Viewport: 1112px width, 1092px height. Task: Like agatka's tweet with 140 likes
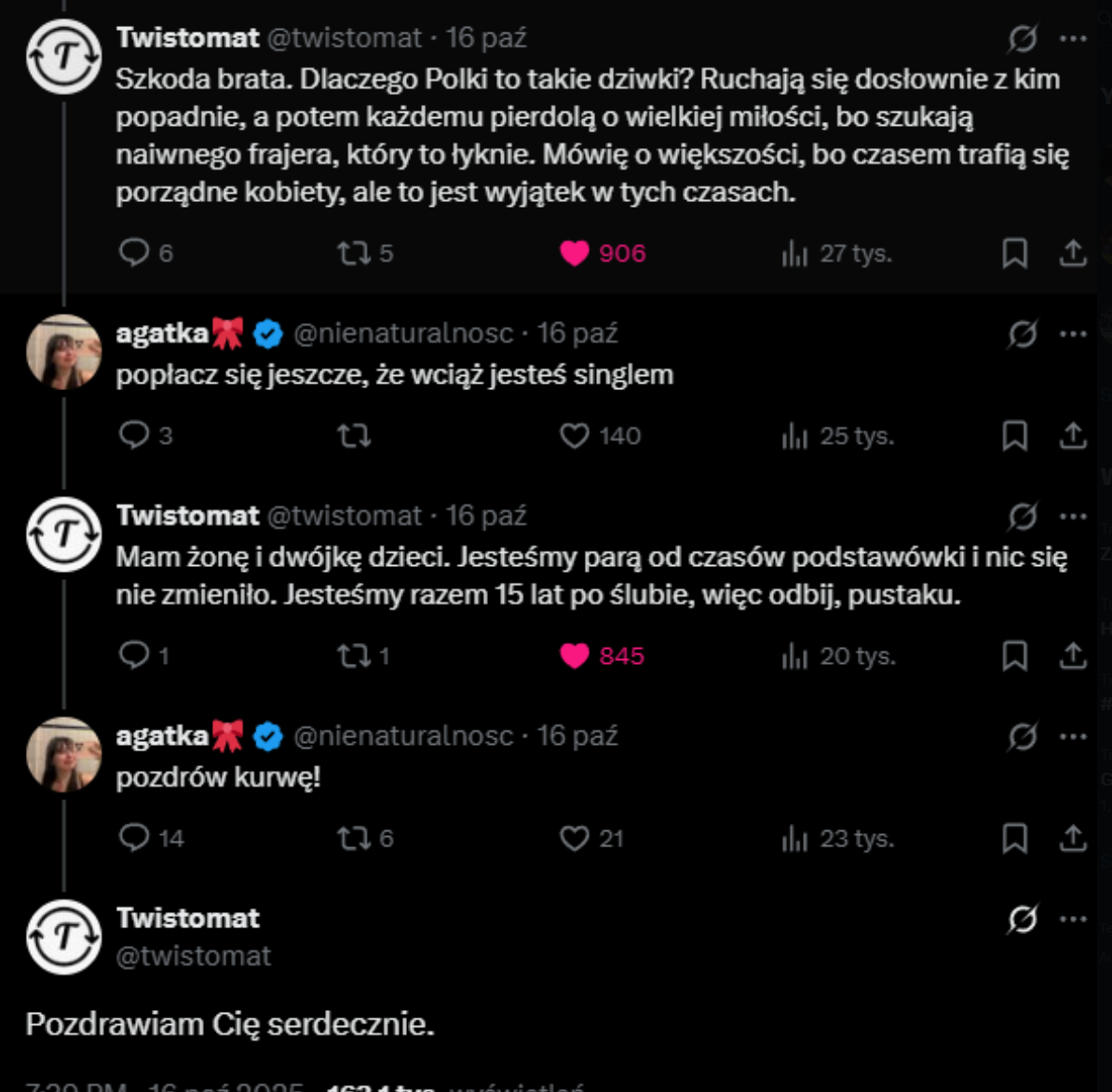click(x=575, y=436)
